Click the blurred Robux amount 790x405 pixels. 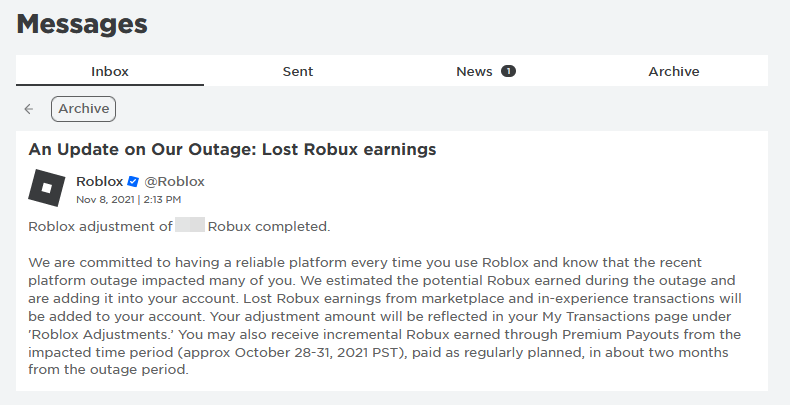tap(189, 226)
